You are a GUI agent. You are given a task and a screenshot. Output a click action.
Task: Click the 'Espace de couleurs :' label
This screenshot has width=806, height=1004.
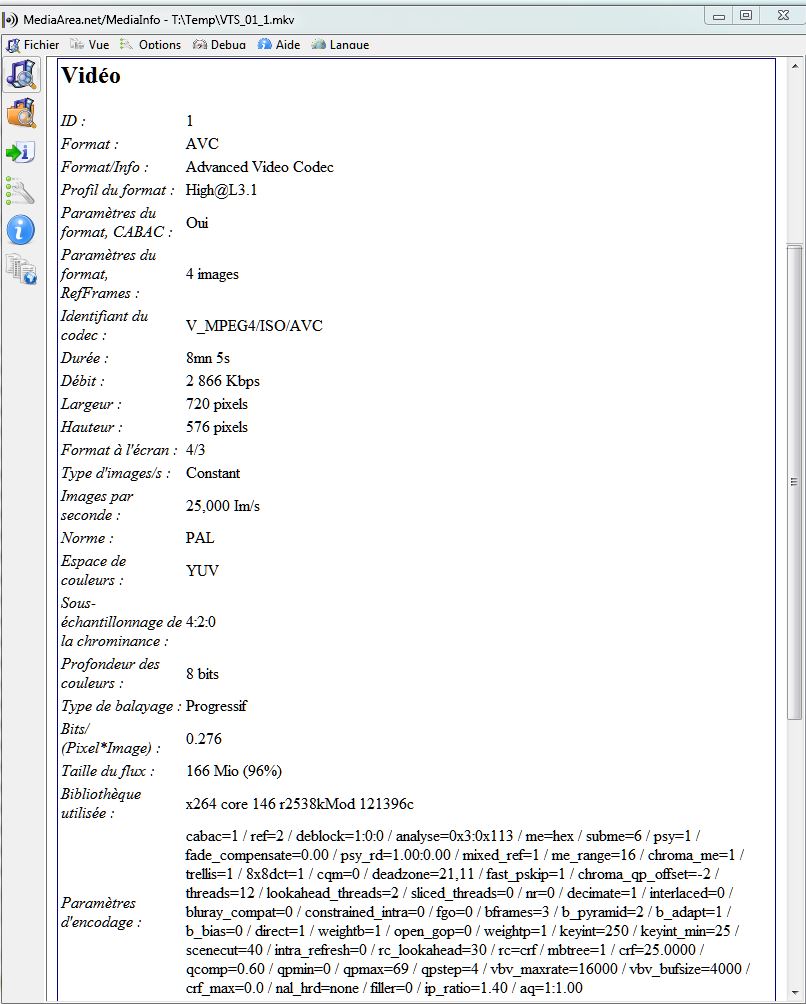pyautogui.click(x=93, y=570)
